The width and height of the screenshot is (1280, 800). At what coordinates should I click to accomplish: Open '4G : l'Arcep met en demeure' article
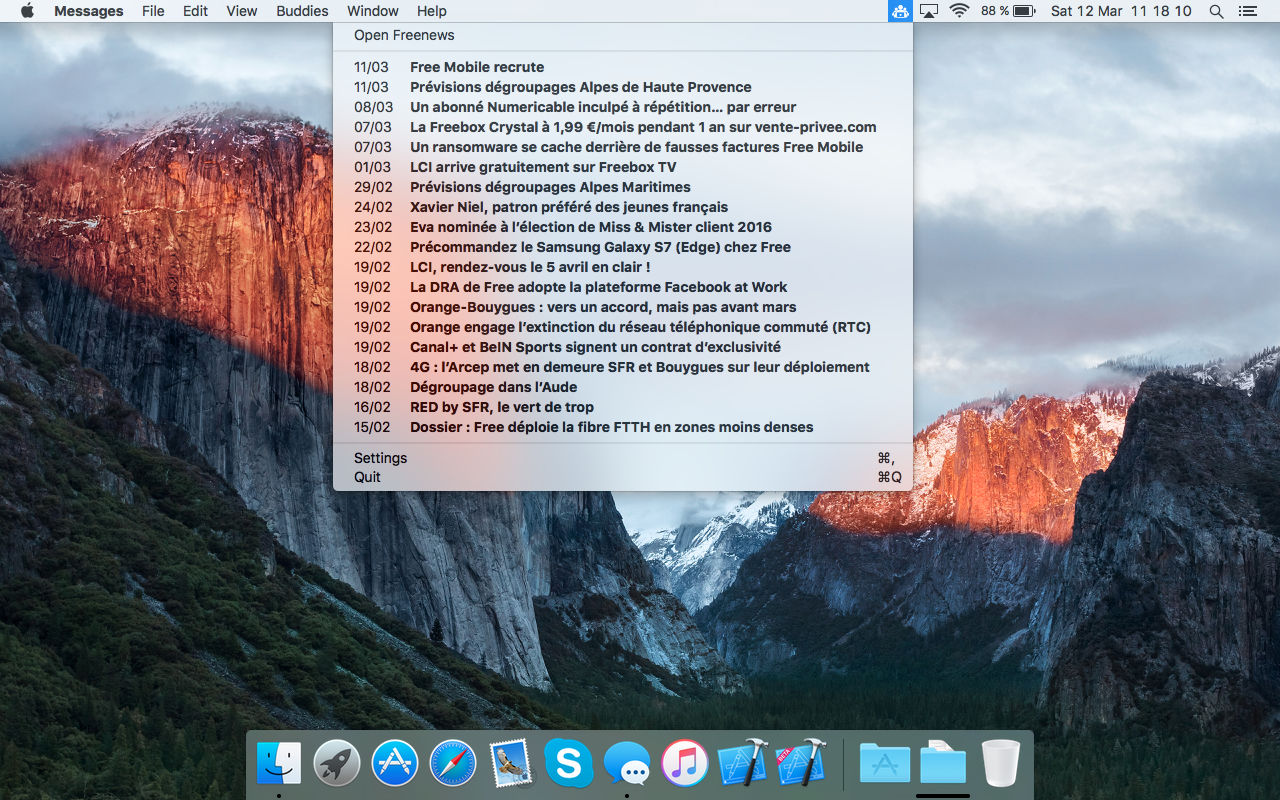(x=623, y=367)
